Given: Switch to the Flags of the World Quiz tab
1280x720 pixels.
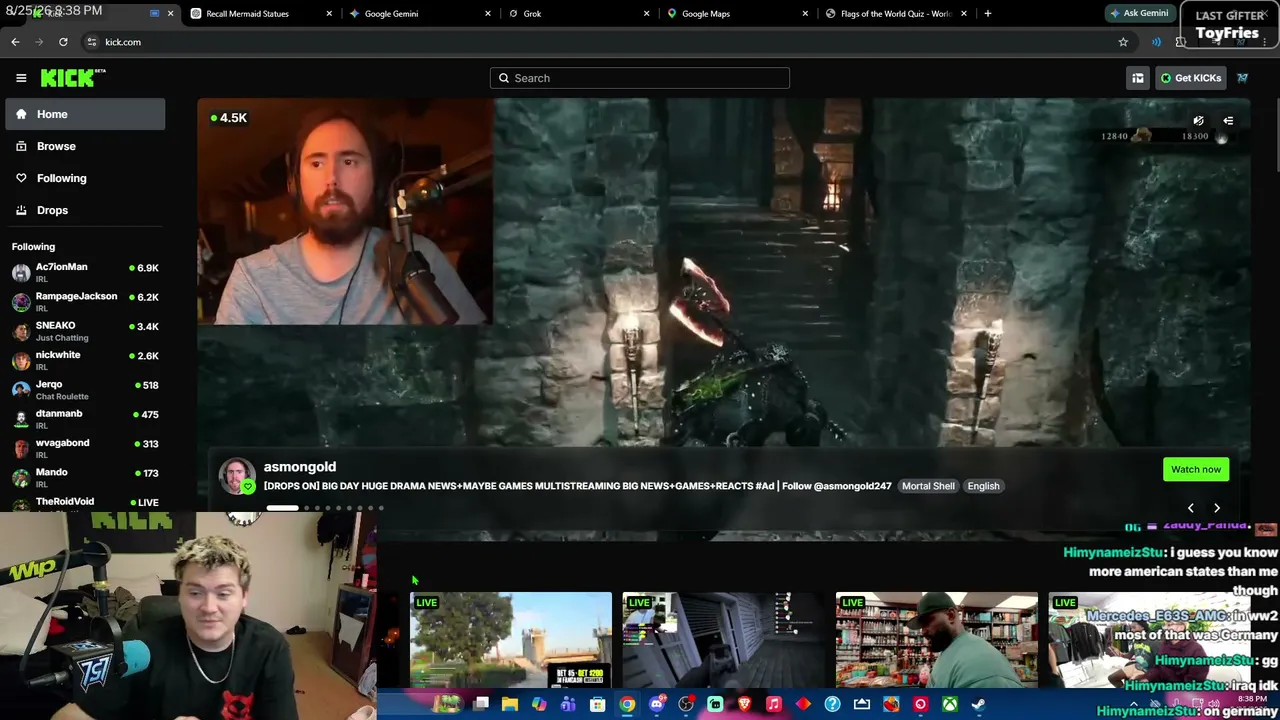Looking at the screenshot, I should point(896,14).
